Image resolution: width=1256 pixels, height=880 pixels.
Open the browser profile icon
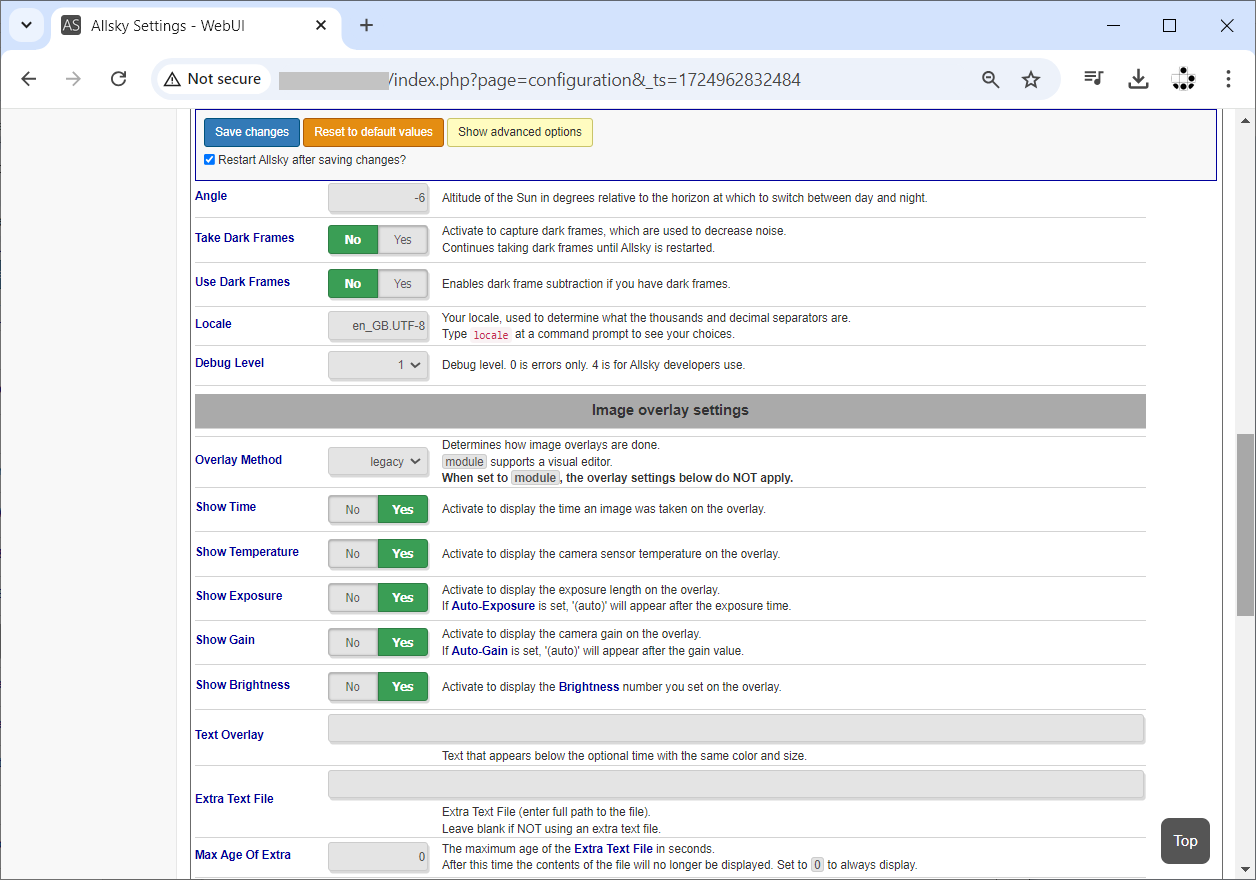(x=1183, y=79)
